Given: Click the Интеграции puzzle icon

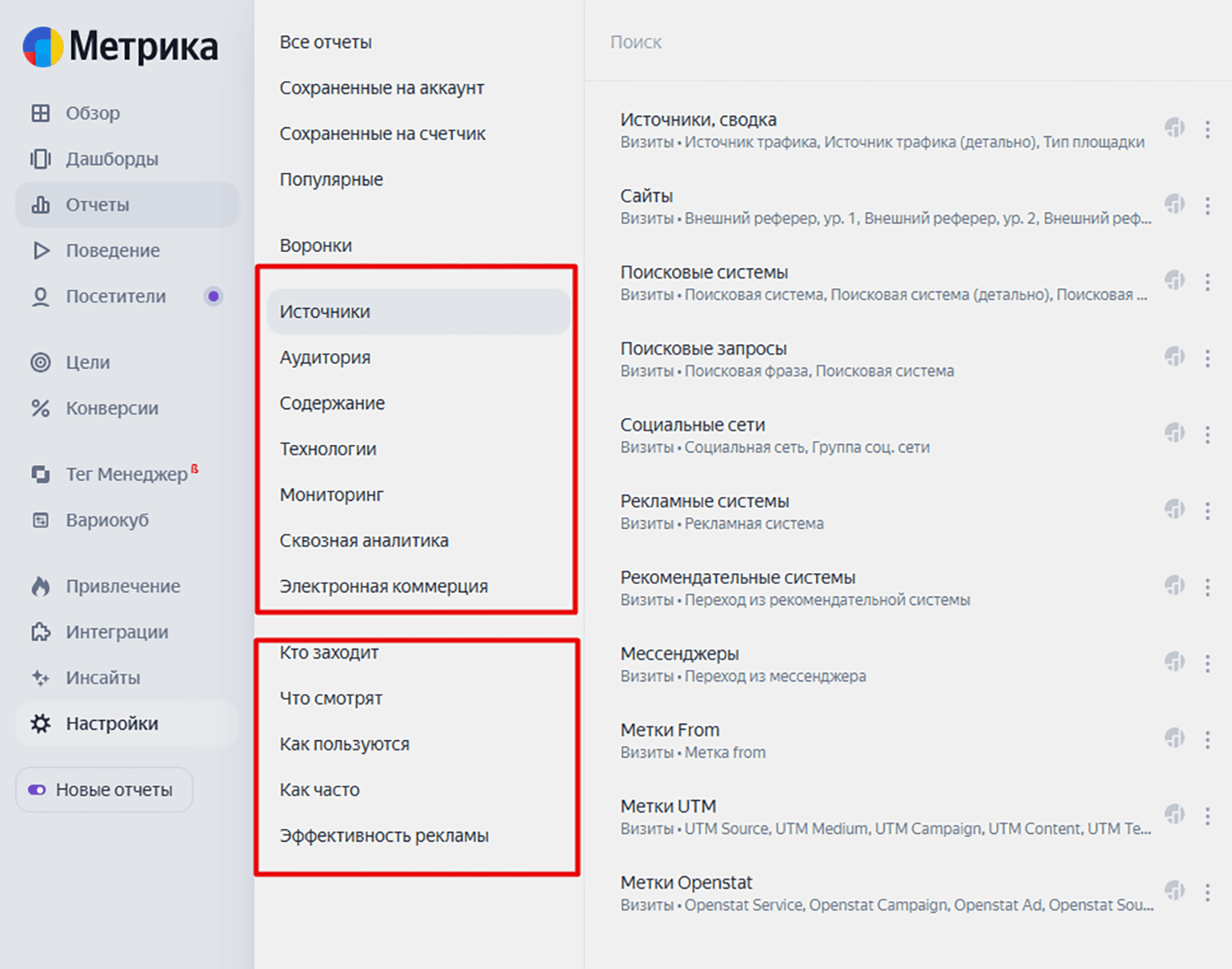Looking at the screenshot, I should (x=41, y=632).
